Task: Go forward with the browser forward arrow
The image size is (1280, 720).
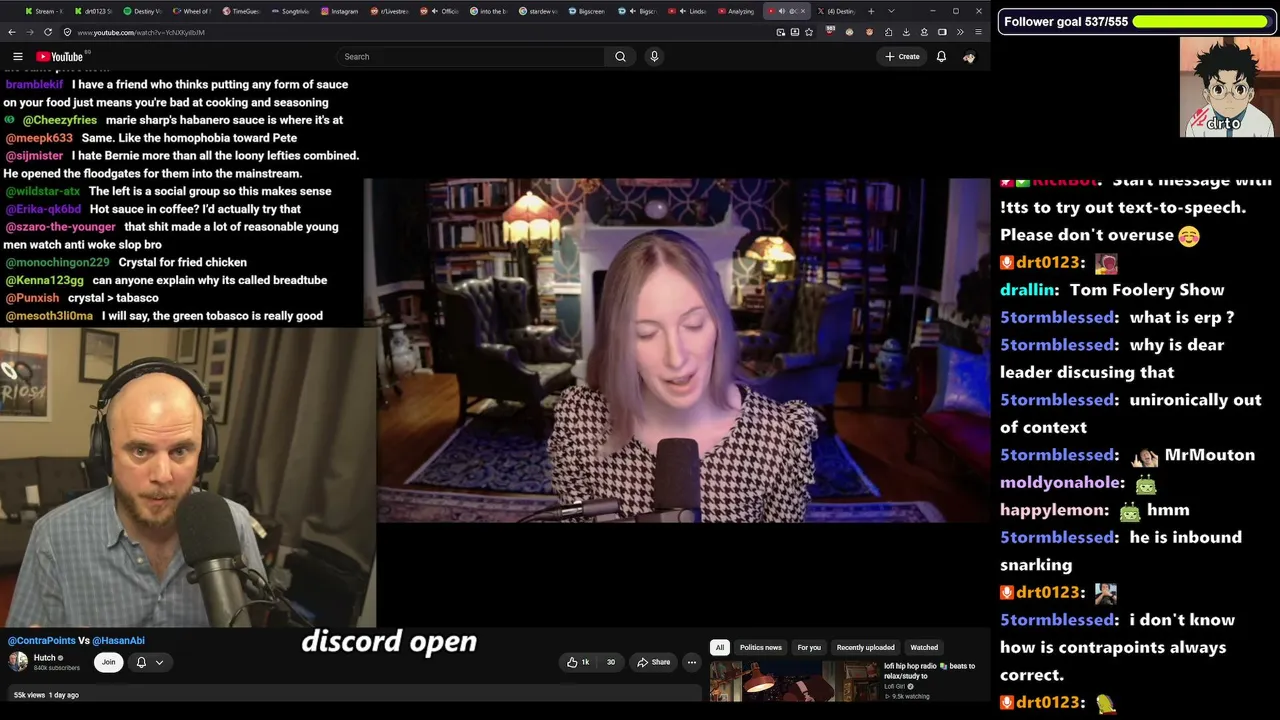Action: [30, 32]
